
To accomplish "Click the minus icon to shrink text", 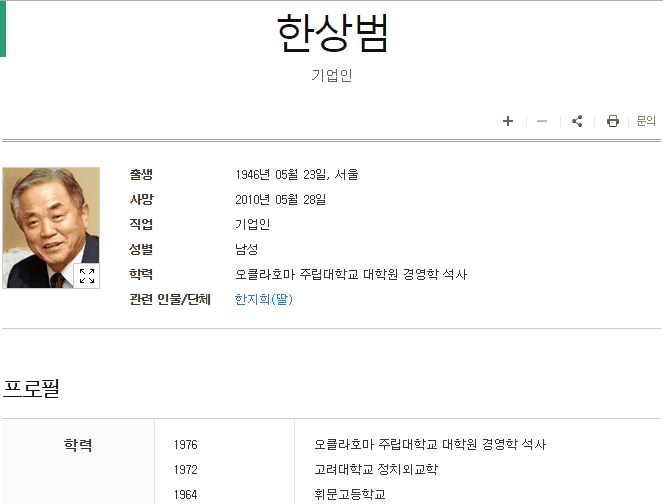I will click(542, 121).
